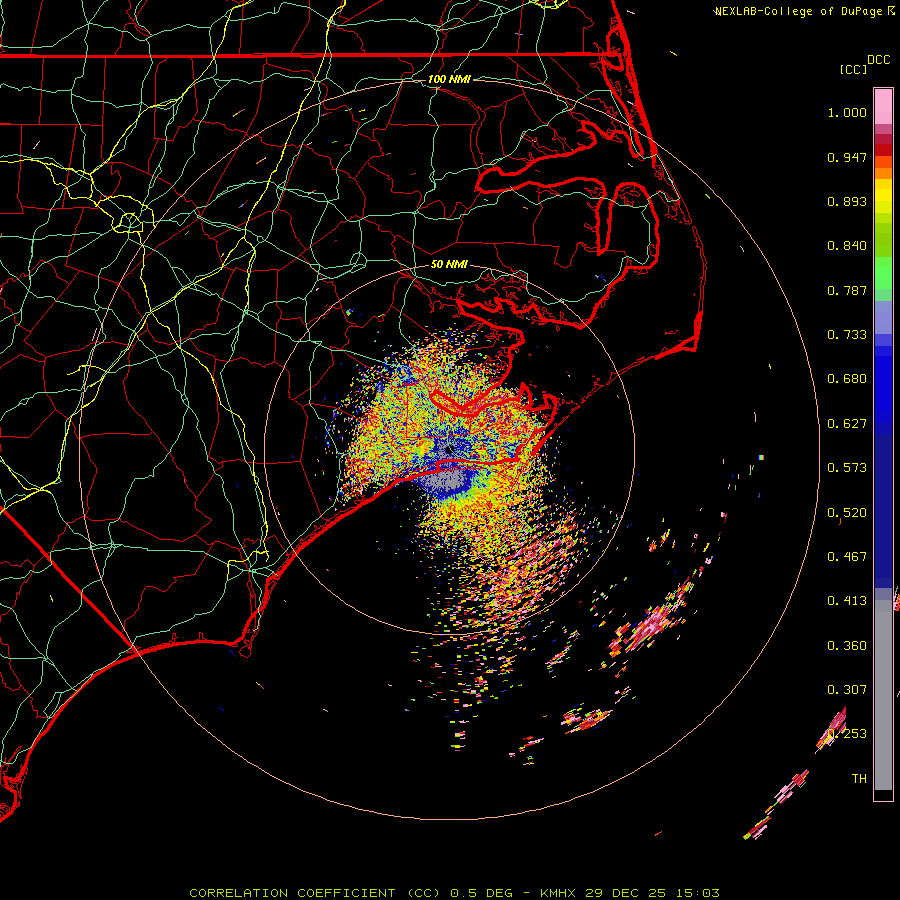Click the bright green segment of color bar
Screen dimensions: 900x900
[883, 273]
